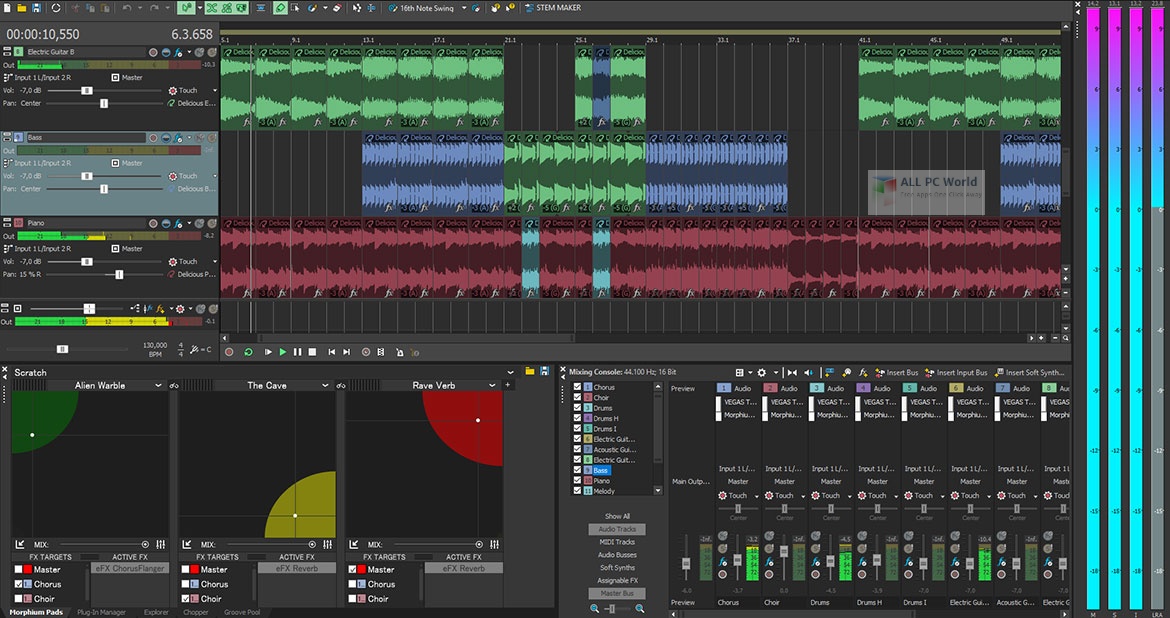Hide Chorus channel in Mixing Console list
Viewport: 1170px width, 618px height.
[x=577, y=387]
